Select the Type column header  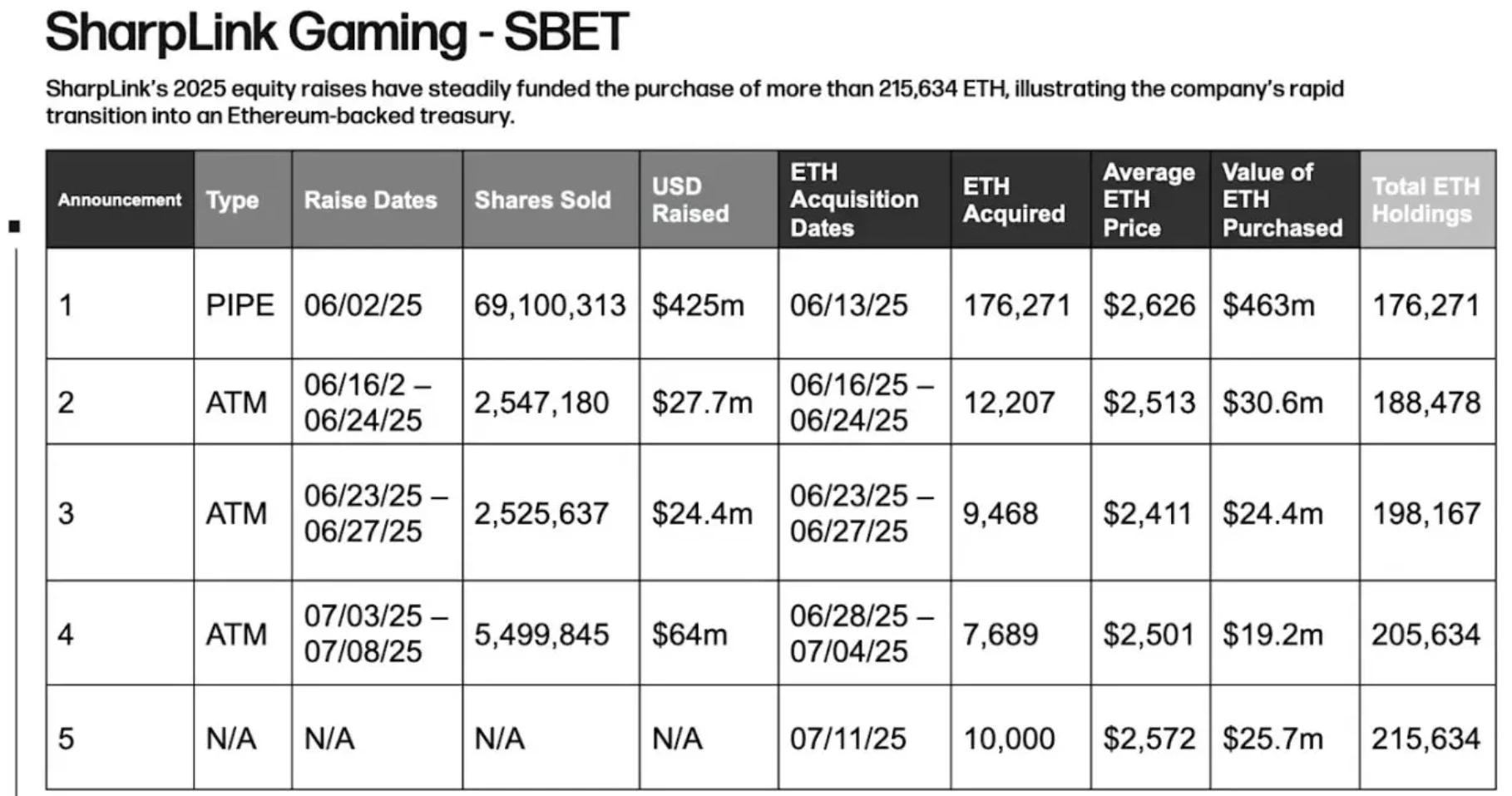(233, 200)
